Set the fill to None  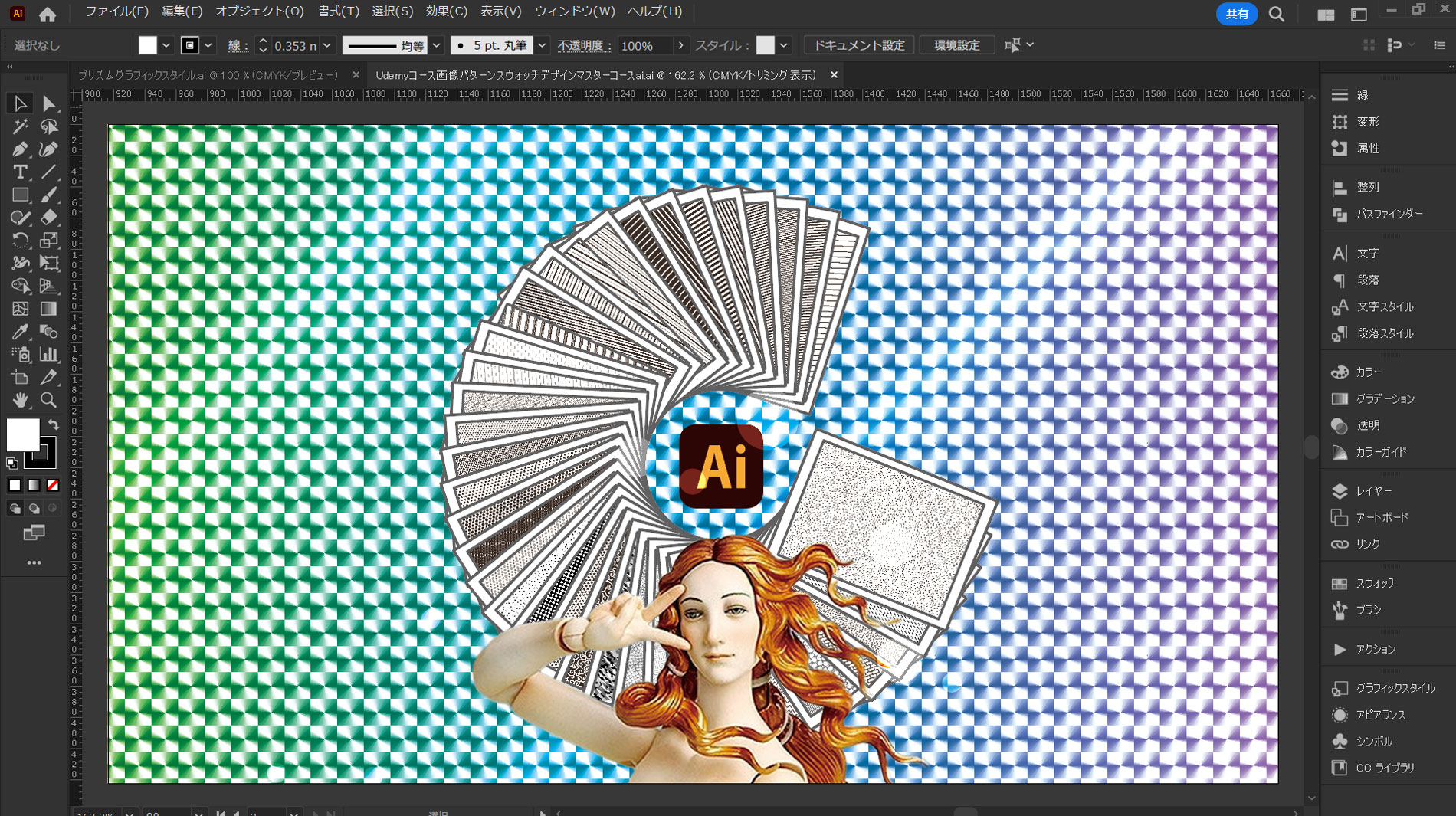(x=53, y=486)
